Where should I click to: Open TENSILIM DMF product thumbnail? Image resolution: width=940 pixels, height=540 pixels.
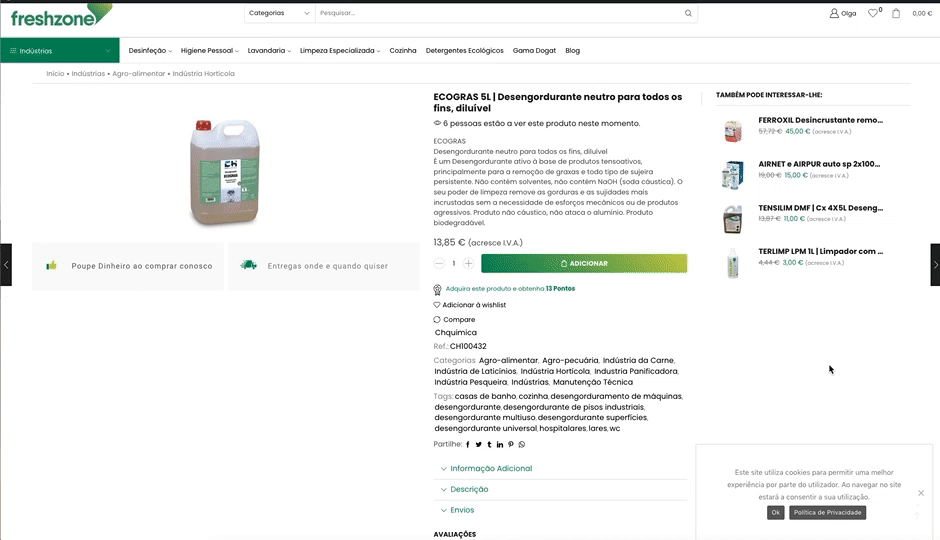pos(733,218)
